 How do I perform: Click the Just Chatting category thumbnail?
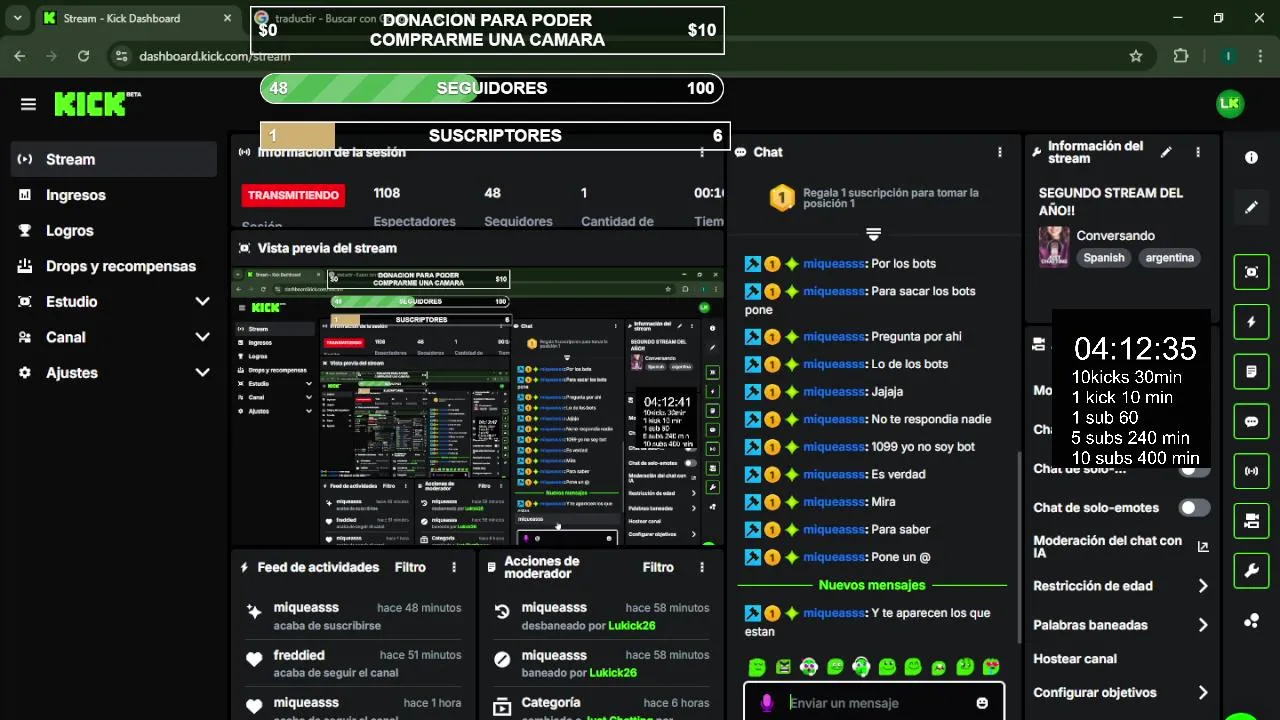[x=1054, y=246]
